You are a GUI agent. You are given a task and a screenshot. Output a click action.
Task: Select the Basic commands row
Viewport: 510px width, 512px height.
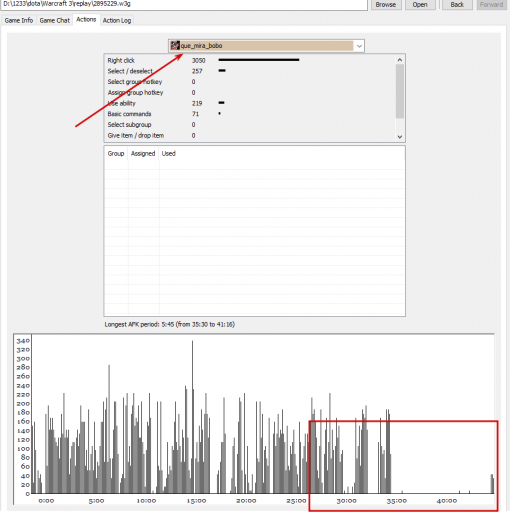coord(250,114)
